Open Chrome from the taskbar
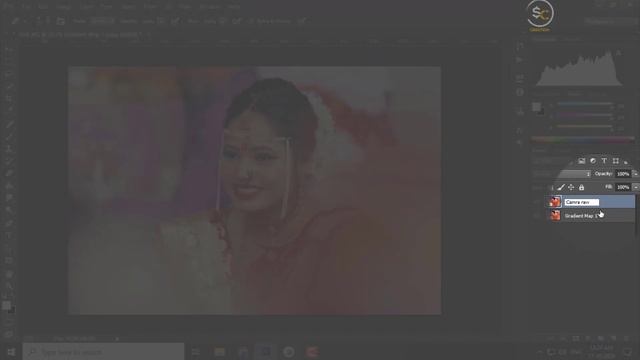The width and height of the screenshot is (640, 360). 289,352
